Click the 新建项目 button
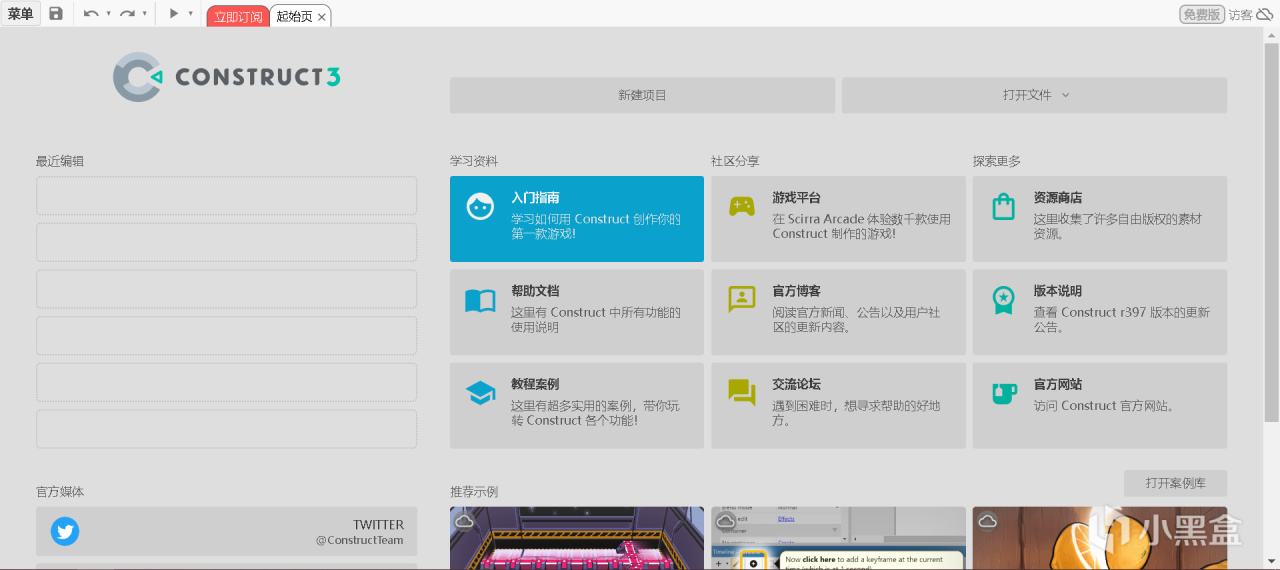Viewport: 1280px width, 570px height. click(x=642, y=95)
